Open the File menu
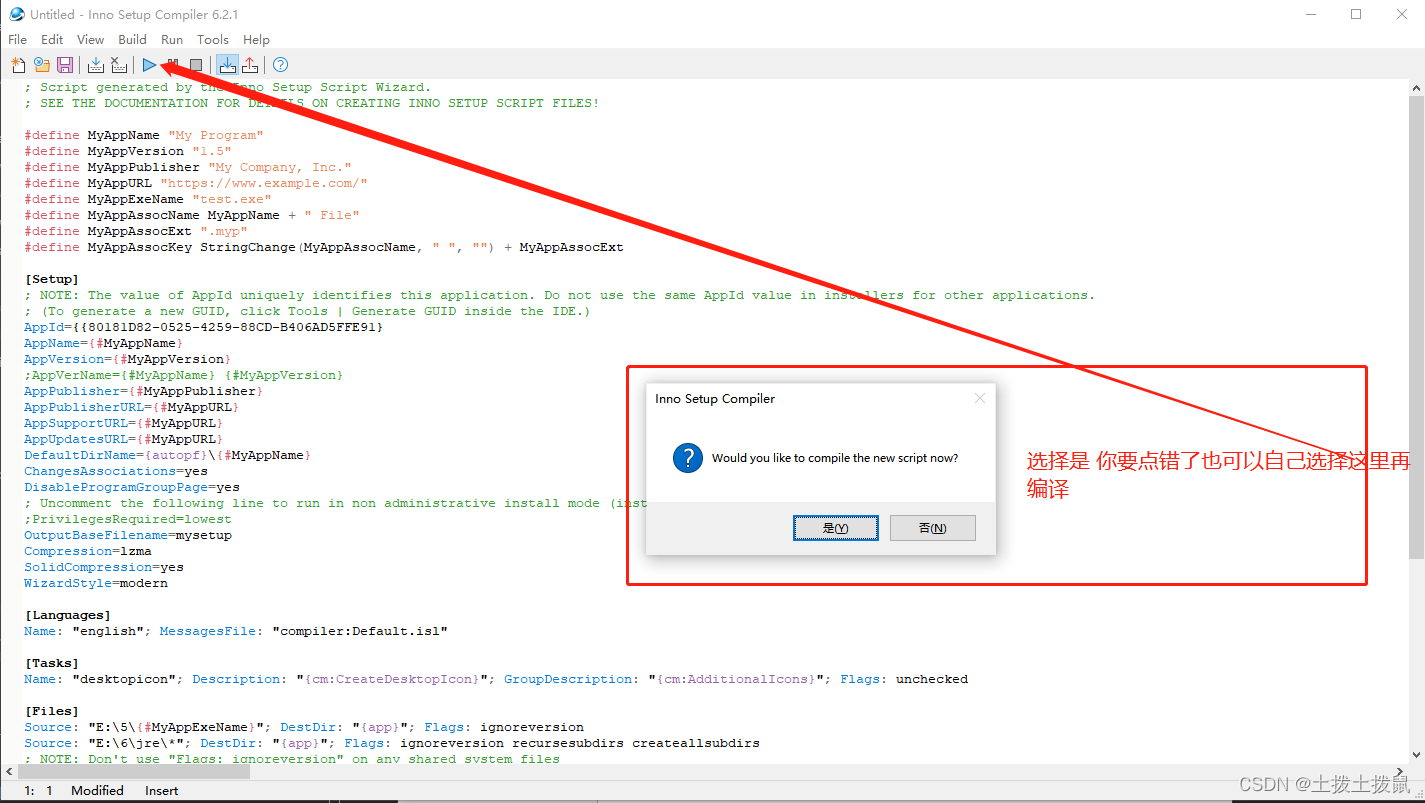Viewport: 1425px width, 803px height. [17, 40]
